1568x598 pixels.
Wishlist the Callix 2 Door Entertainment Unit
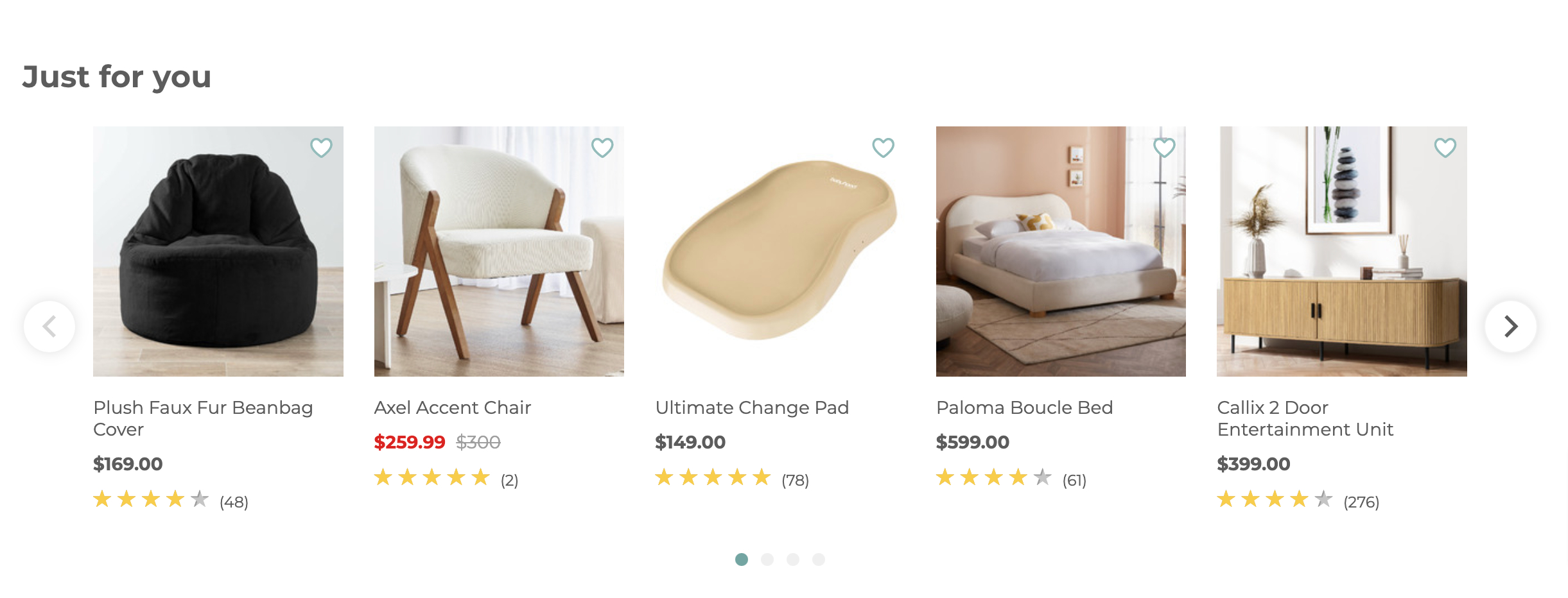[1445, 148]
